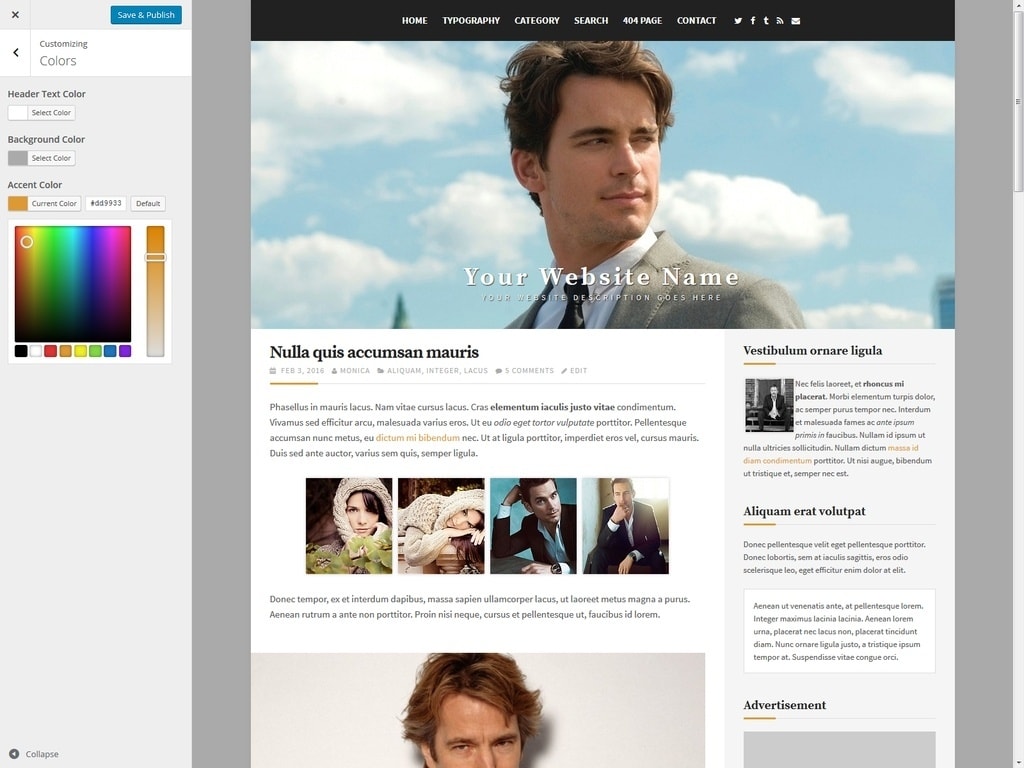Screen dimensions: 1024x768
Task: Open the Facebook social icon link
Action: [x=752, y=21]
